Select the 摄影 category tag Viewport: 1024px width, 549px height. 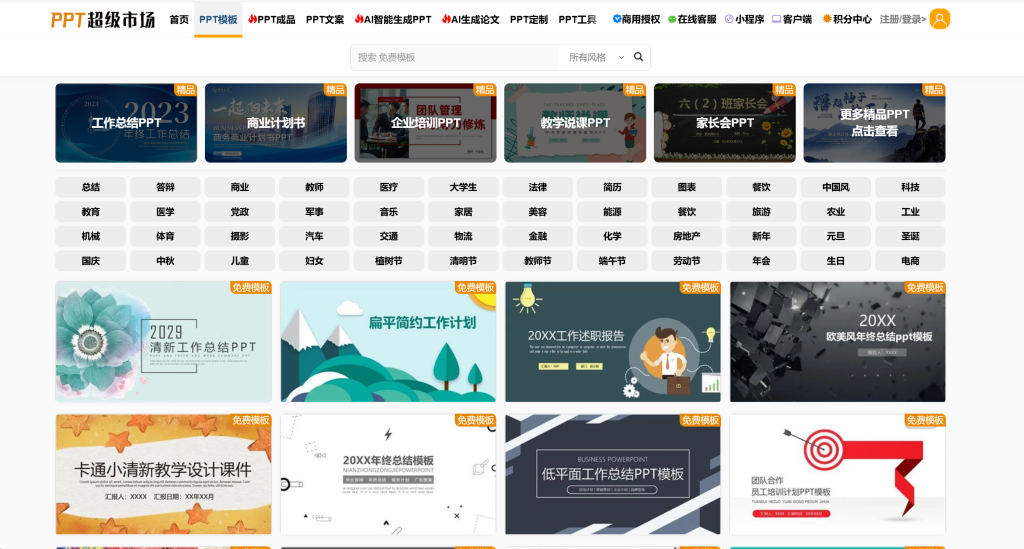[240, 236]
